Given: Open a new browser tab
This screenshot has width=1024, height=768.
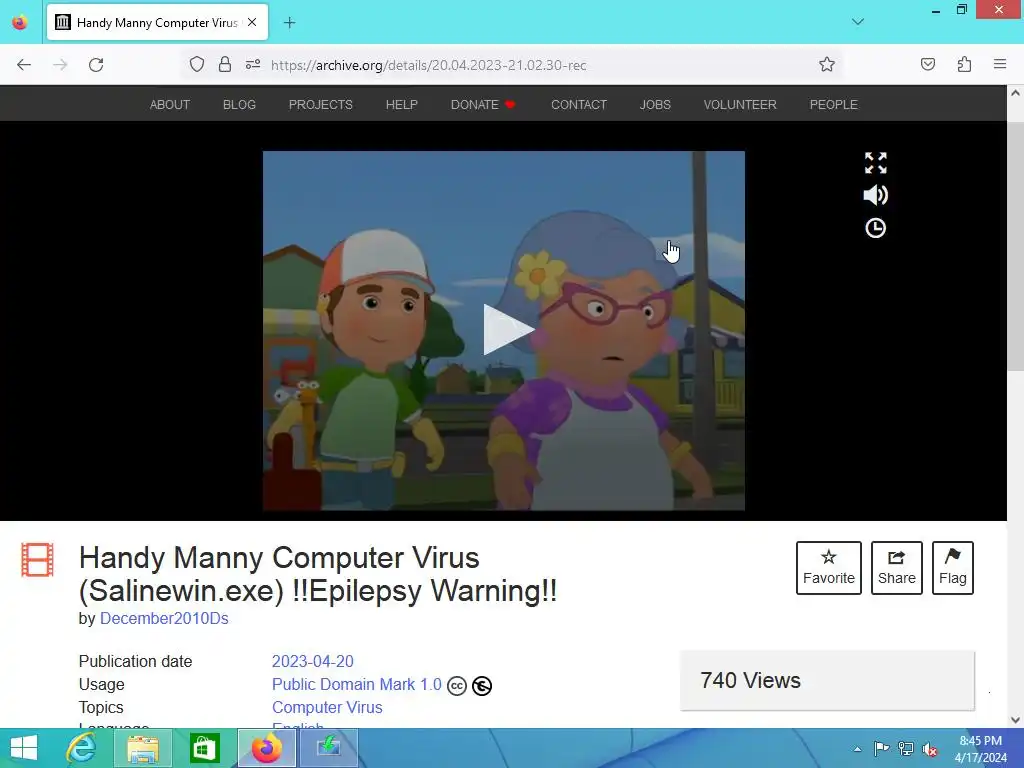Looking at the screenshot, I should tap(289, 23).
